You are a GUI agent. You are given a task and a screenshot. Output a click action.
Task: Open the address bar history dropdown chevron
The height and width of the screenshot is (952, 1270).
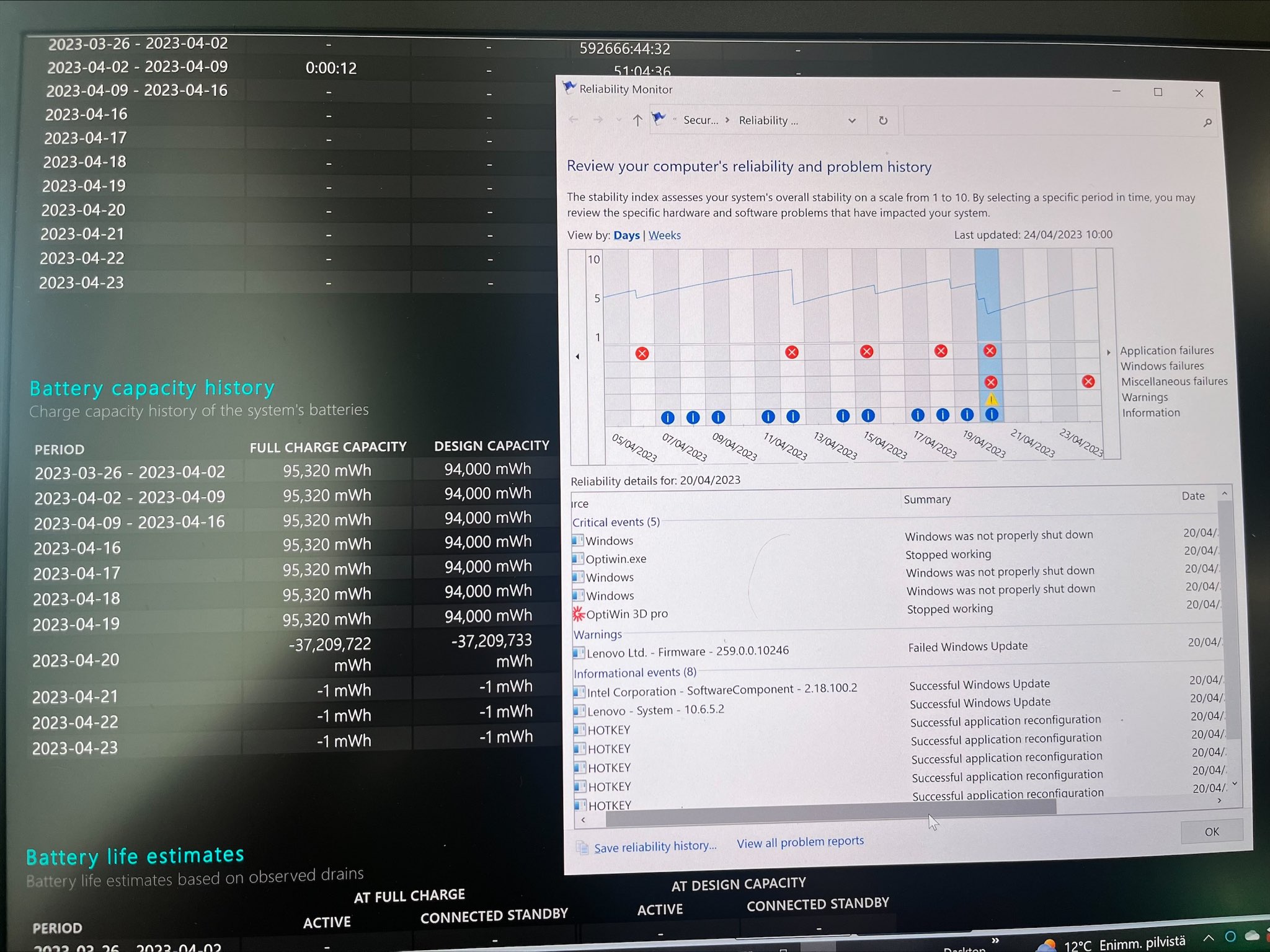pyautogui.click(x=852, y=121)
